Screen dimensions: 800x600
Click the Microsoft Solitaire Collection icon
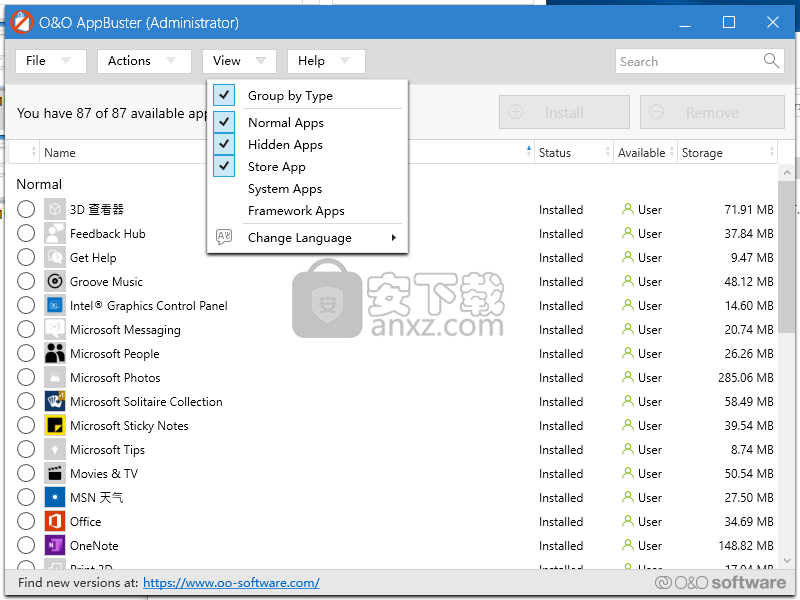pos(55,401)
